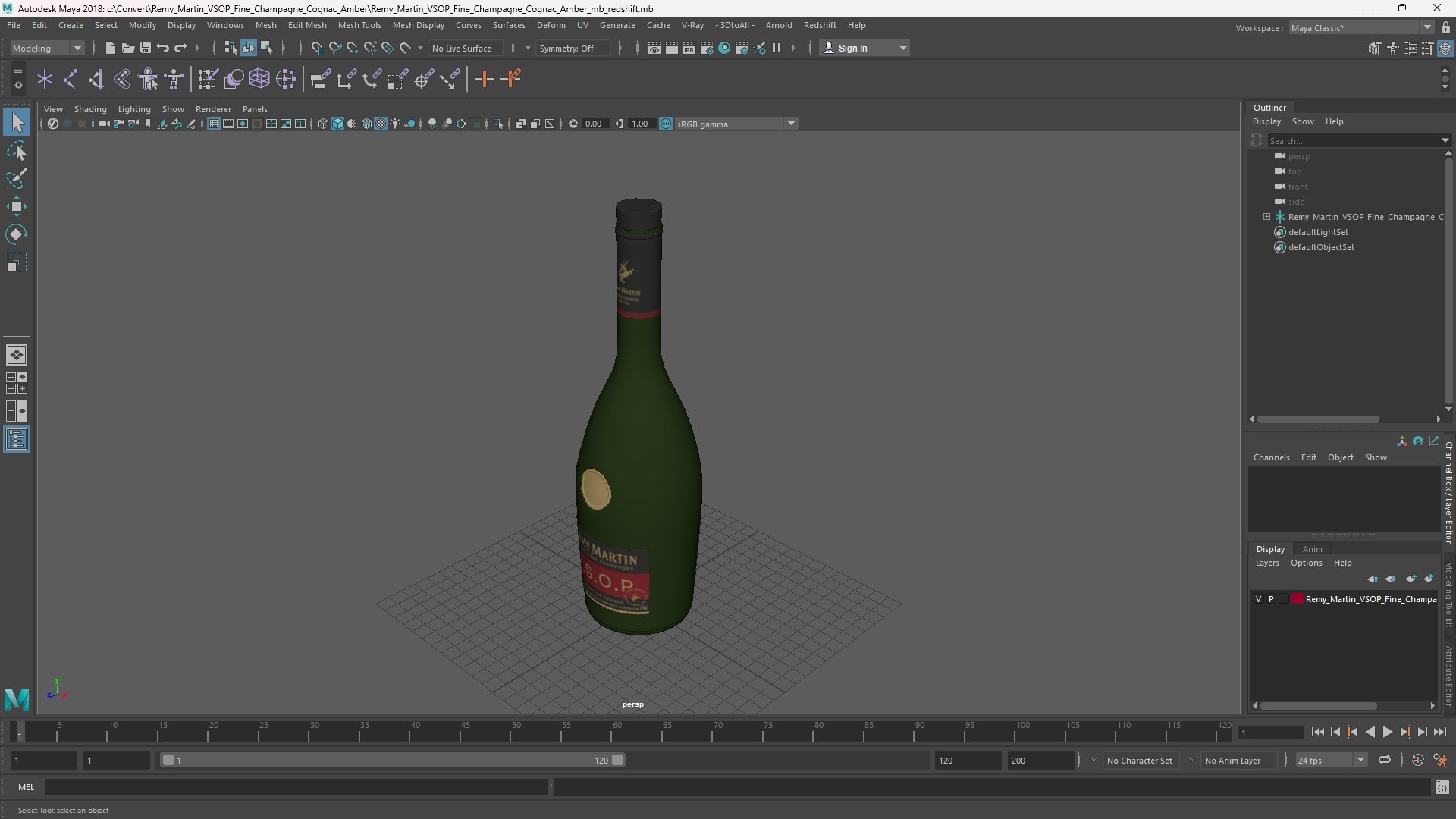This screenshot has width=1456, height=819.
Task: Switch to single perspective view layout
Action: (x=17, y=354)
